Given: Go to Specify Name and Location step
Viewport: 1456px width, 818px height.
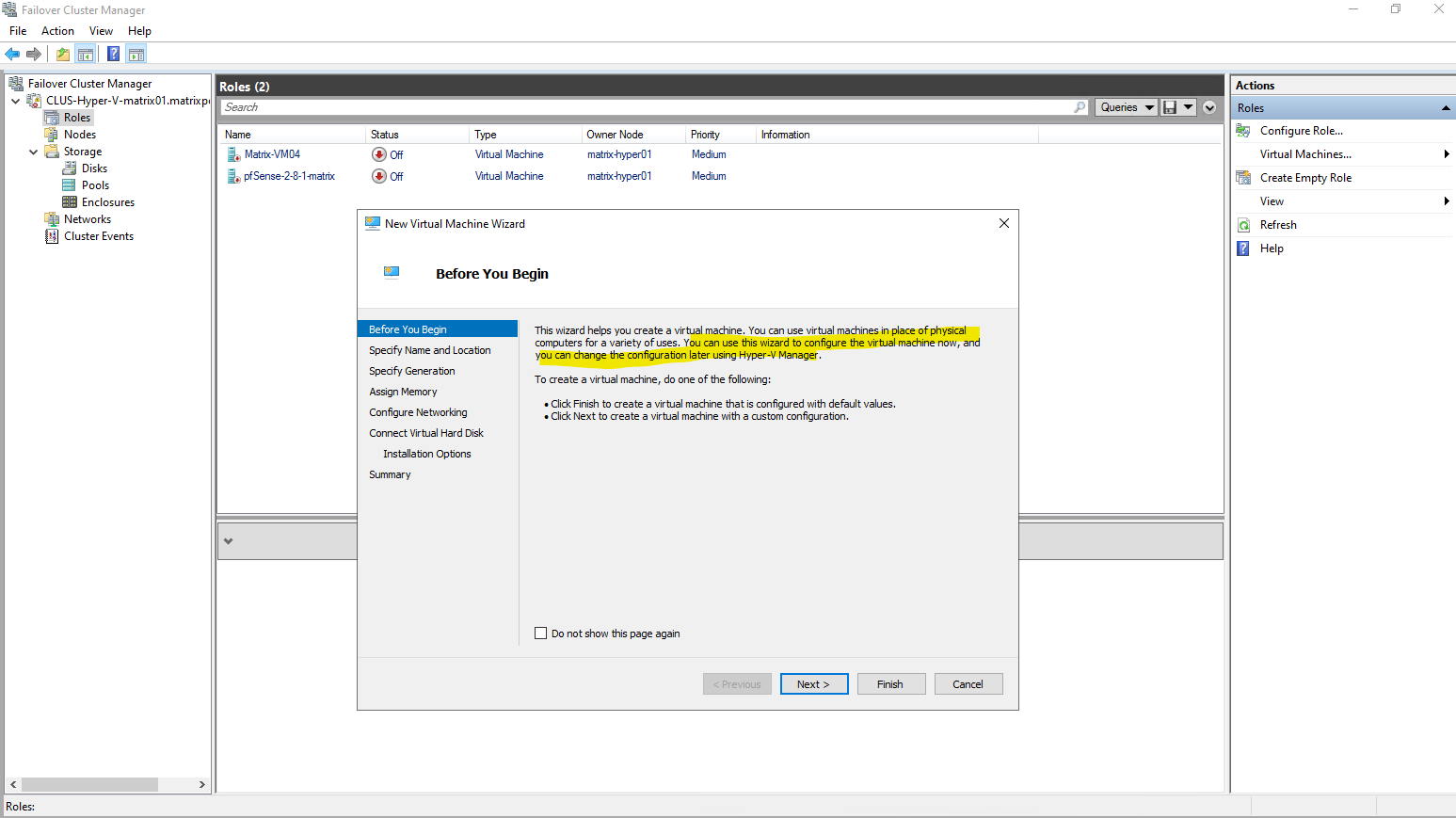Looking at the screenshot, I should (430, 350).
